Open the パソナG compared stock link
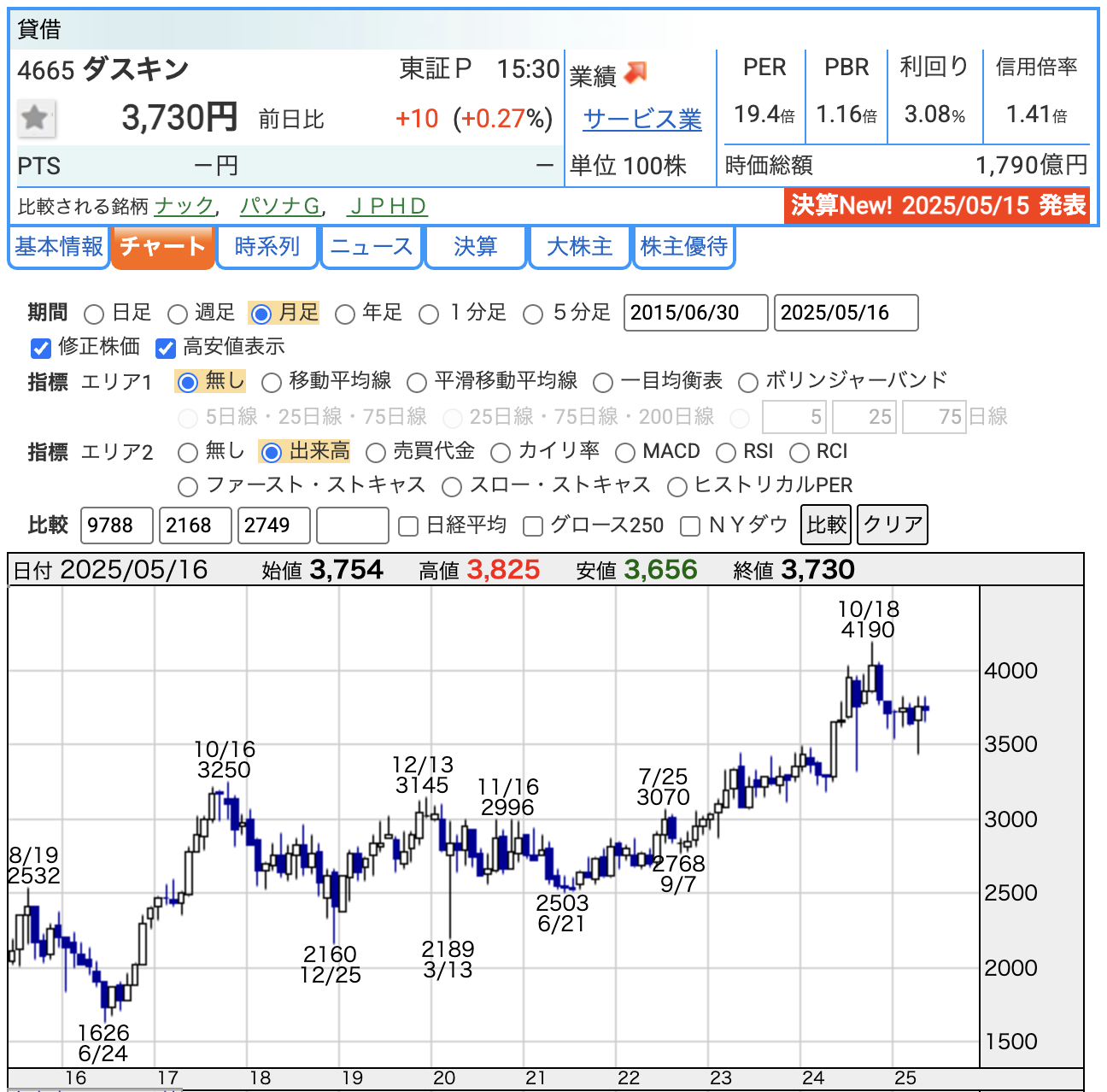Viewport: 1107px width, 1092px height. (x=279, y=206)
